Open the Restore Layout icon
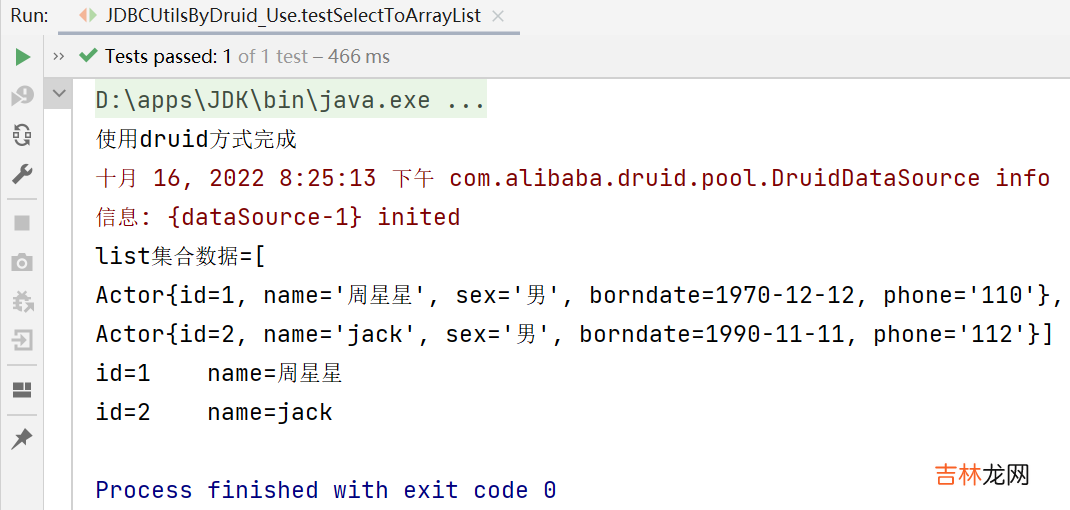The width and height of the screenshot is (1070, 510). pos(22,389)
